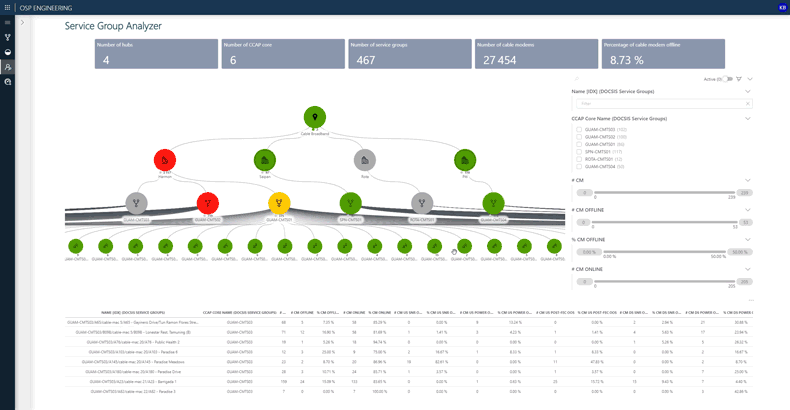This screenshot has height=410, width=790.
Task: Click the KB user avatar
Action: (782, 8)
